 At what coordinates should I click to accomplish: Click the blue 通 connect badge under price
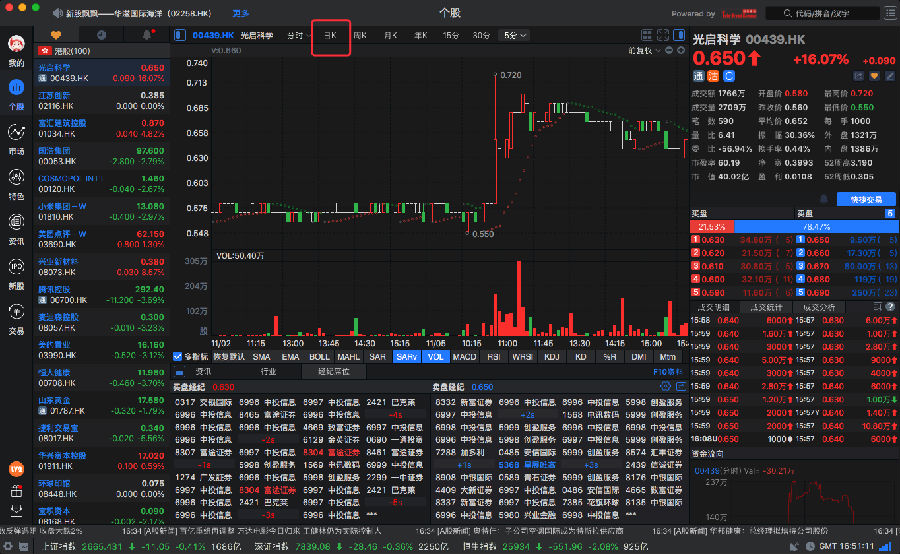(x=699, y=76)
